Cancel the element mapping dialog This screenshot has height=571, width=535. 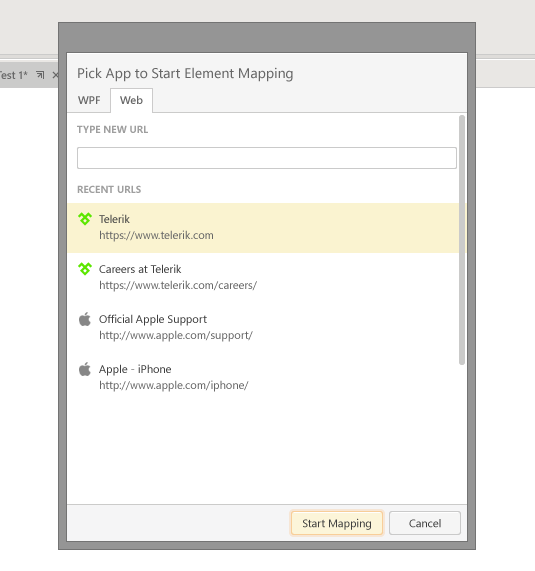tap(425, 523)
